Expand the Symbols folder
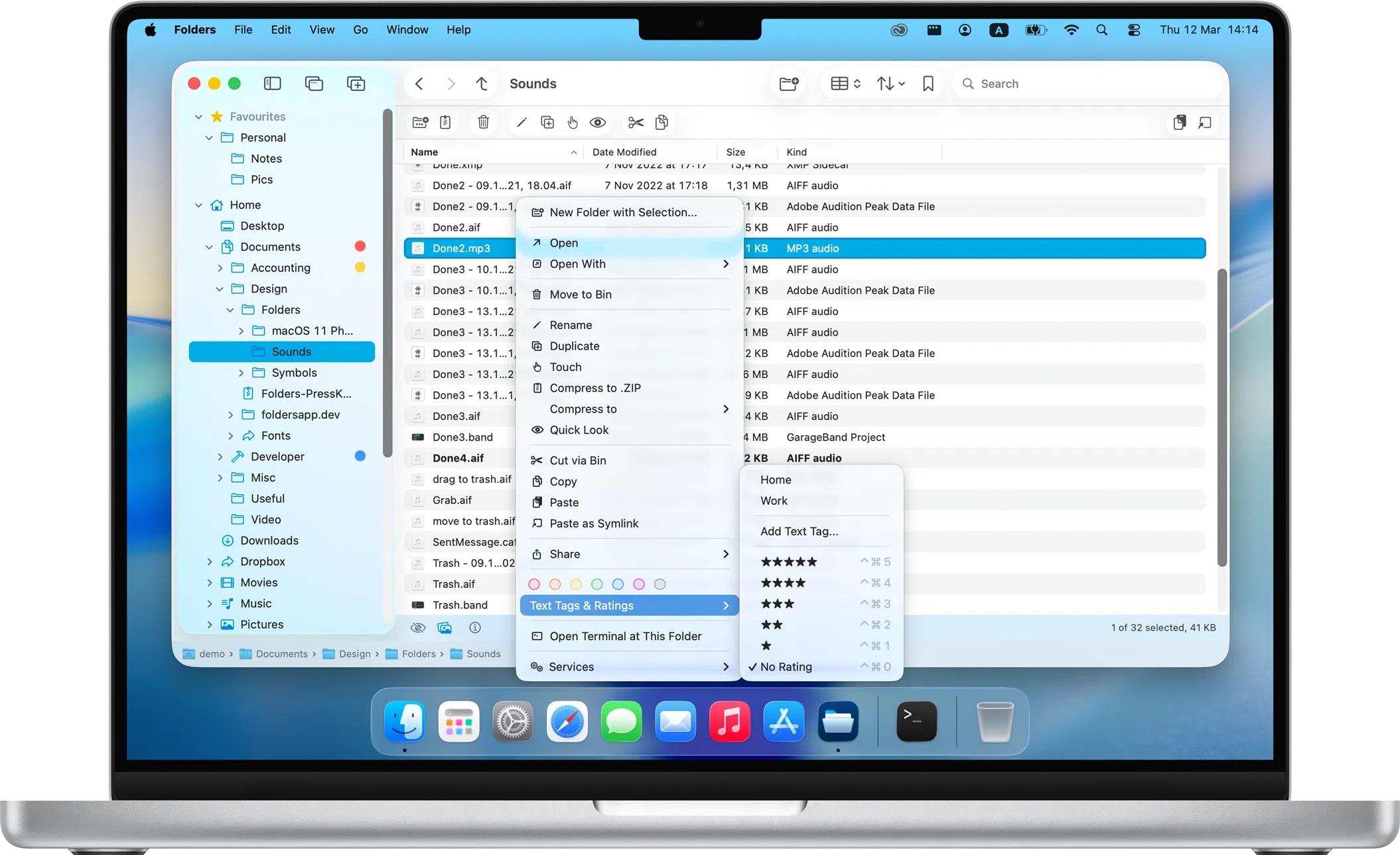This screenshot has height=855, width=1400. click(241, 373)
